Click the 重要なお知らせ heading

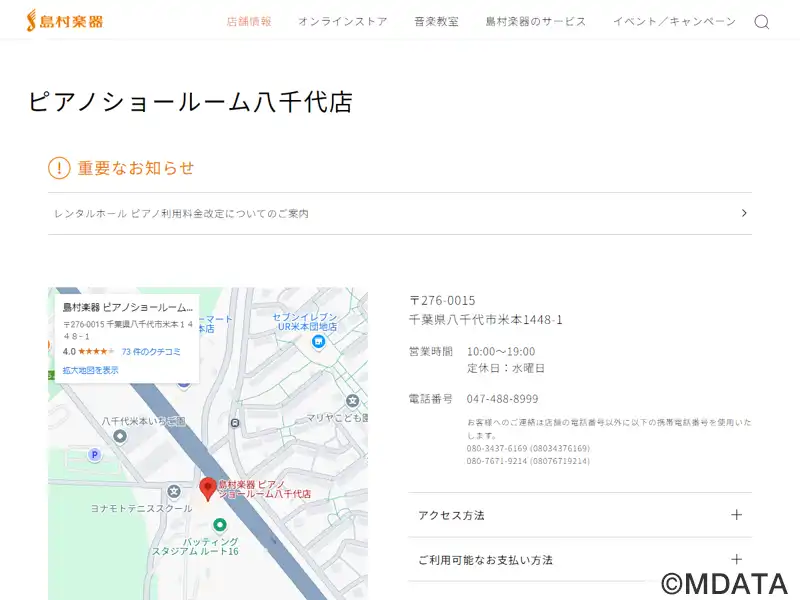(136, 168)
